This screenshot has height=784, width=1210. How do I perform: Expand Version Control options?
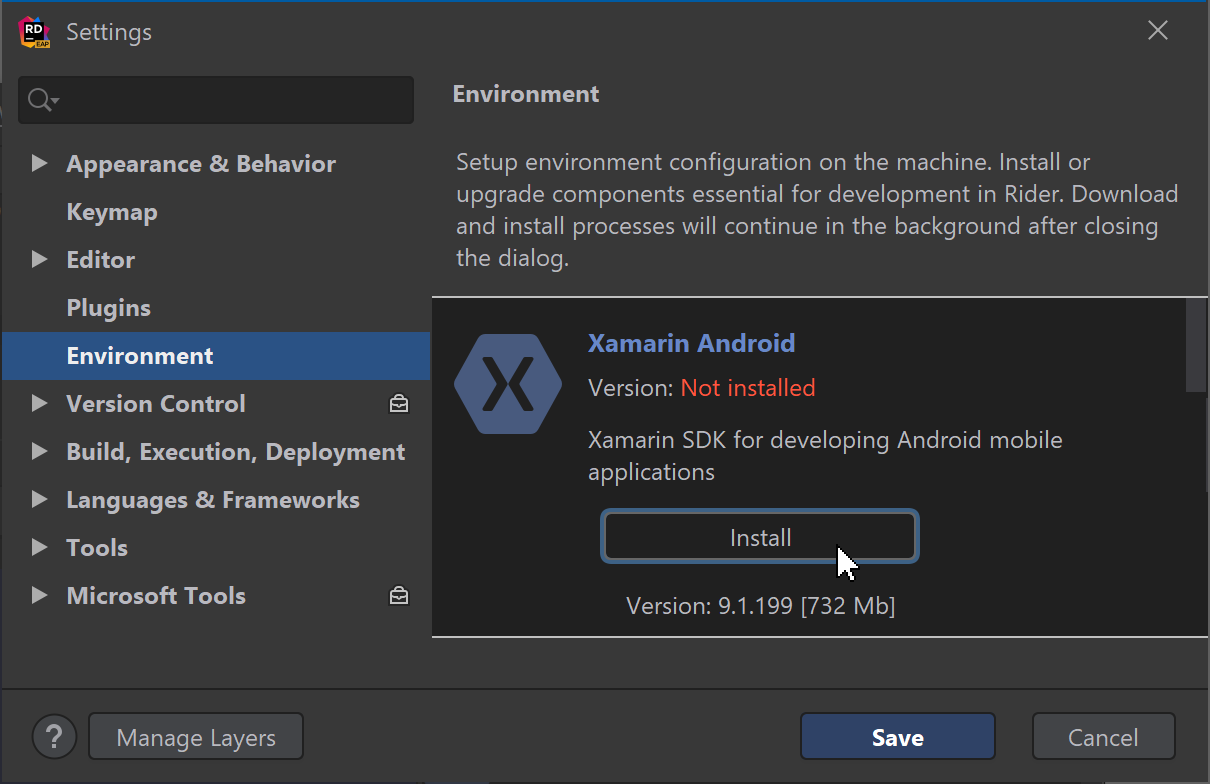tap(39, 403)
